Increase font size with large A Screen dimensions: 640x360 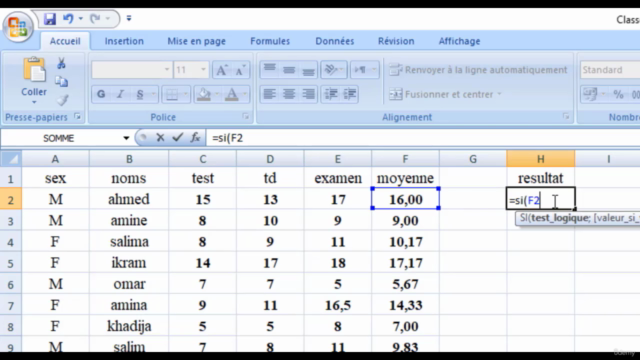222,70
